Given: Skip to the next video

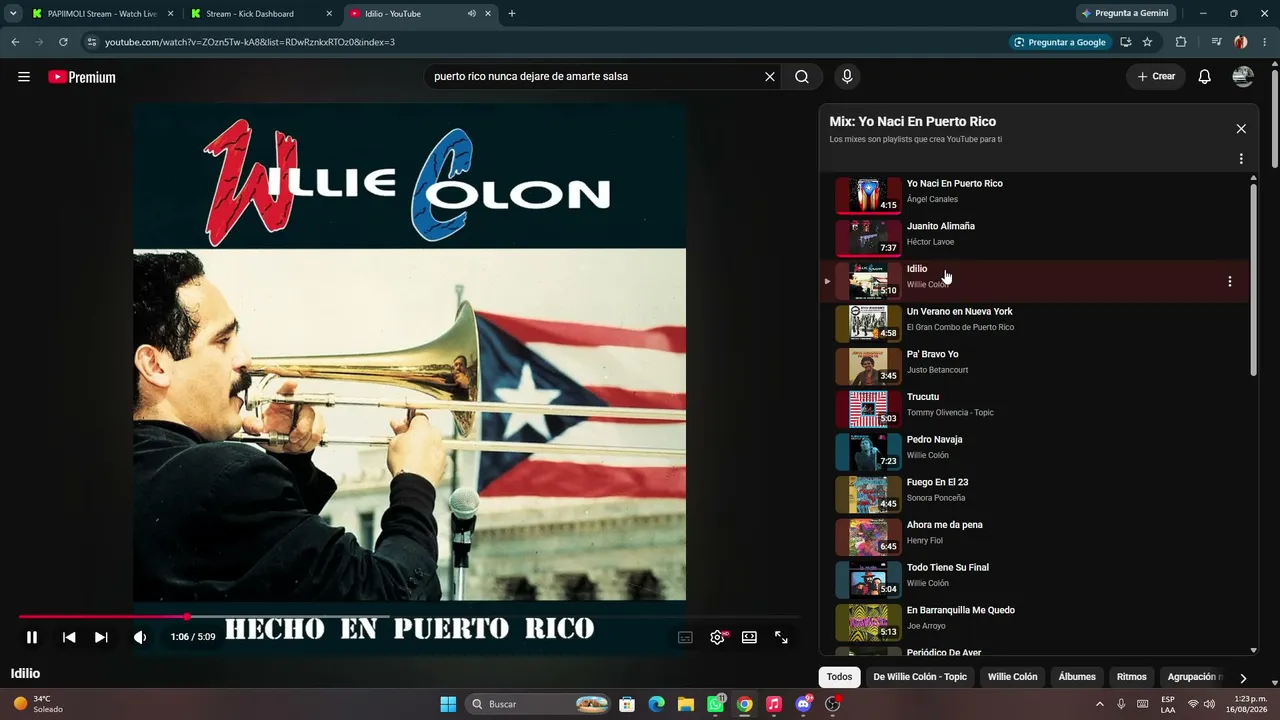Looking at the screenshot, I should [x=101, y=637].
